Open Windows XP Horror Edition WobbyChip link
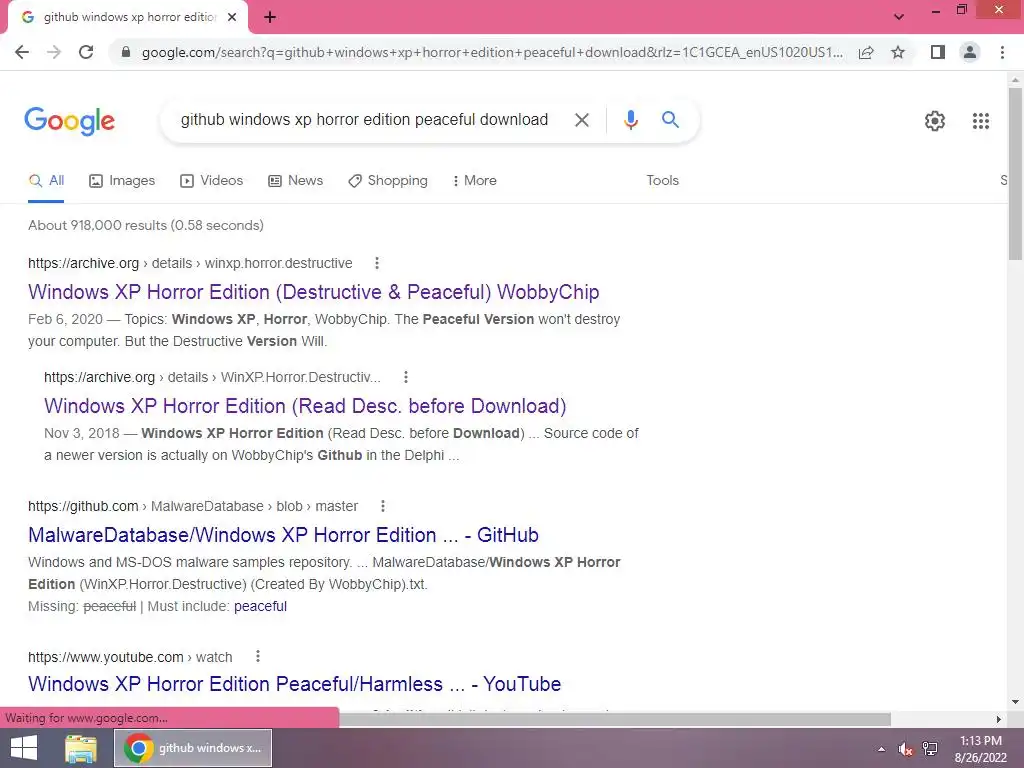This screenshot has height=768, width=1024. tap(313, 292)
